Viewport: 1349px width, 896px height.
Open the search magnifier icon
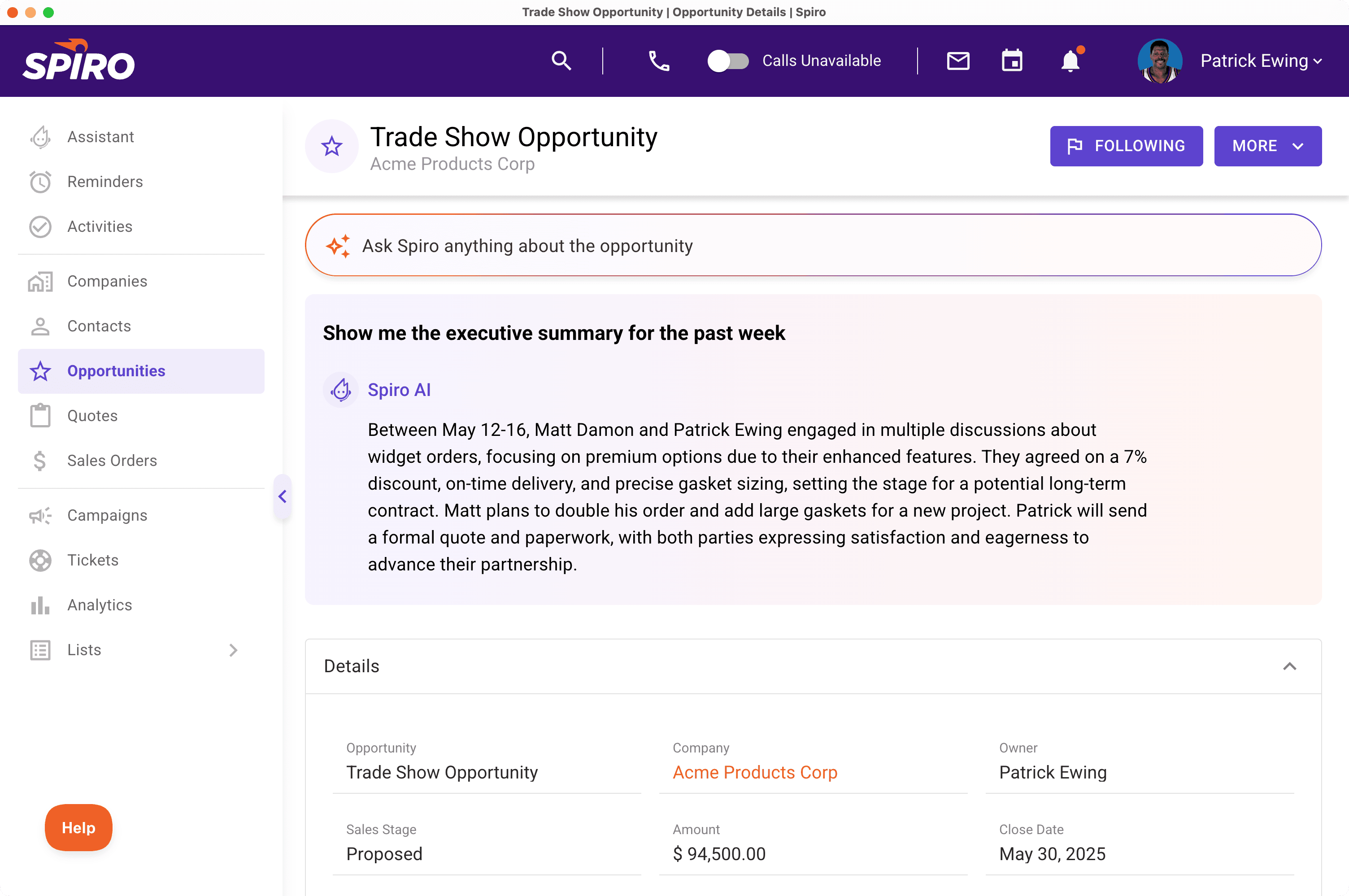561,61
